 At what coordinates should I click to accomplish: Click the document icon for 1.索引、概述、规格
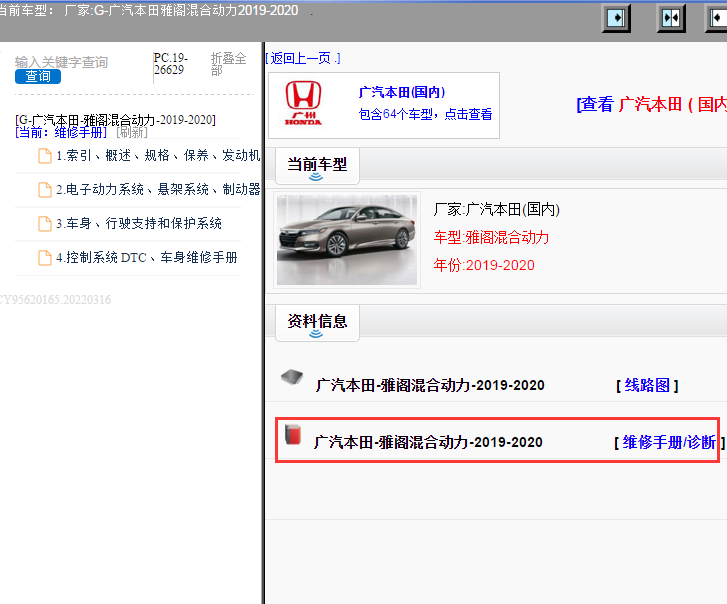click(x=45, y=156)
